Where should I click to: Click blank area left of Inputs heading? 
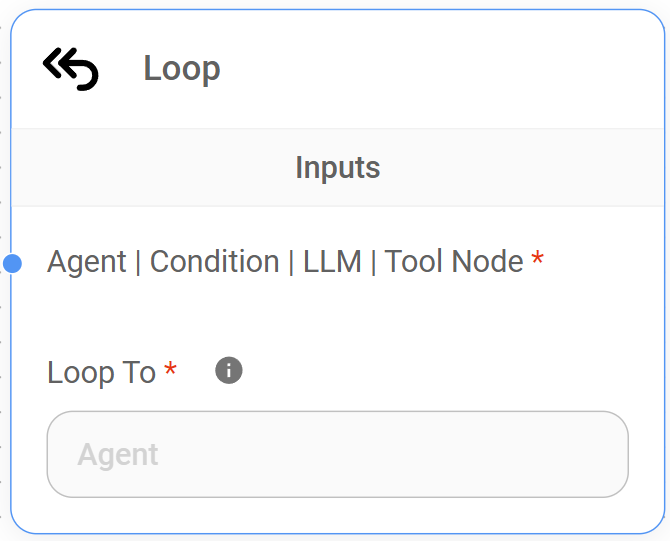tap(150, 167)
